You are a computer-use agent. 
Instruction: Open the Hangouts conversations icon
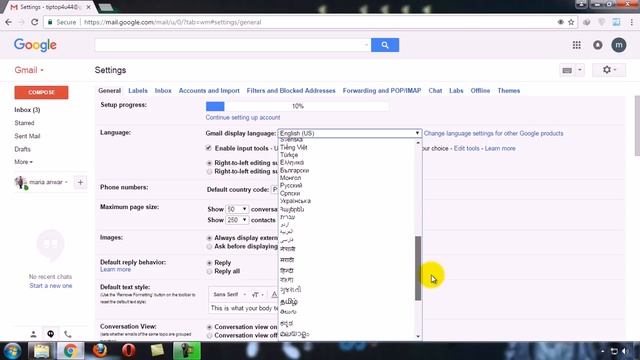pos(51,334)
